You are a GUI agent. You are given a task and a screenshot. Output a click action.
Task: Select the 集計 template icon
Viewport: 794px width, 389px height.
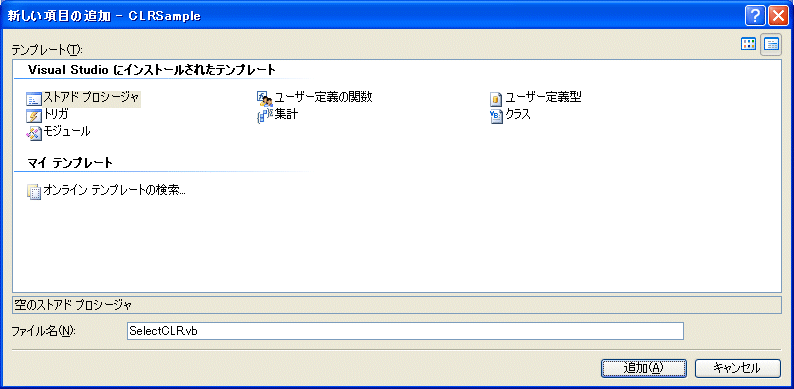click(265, 116)
